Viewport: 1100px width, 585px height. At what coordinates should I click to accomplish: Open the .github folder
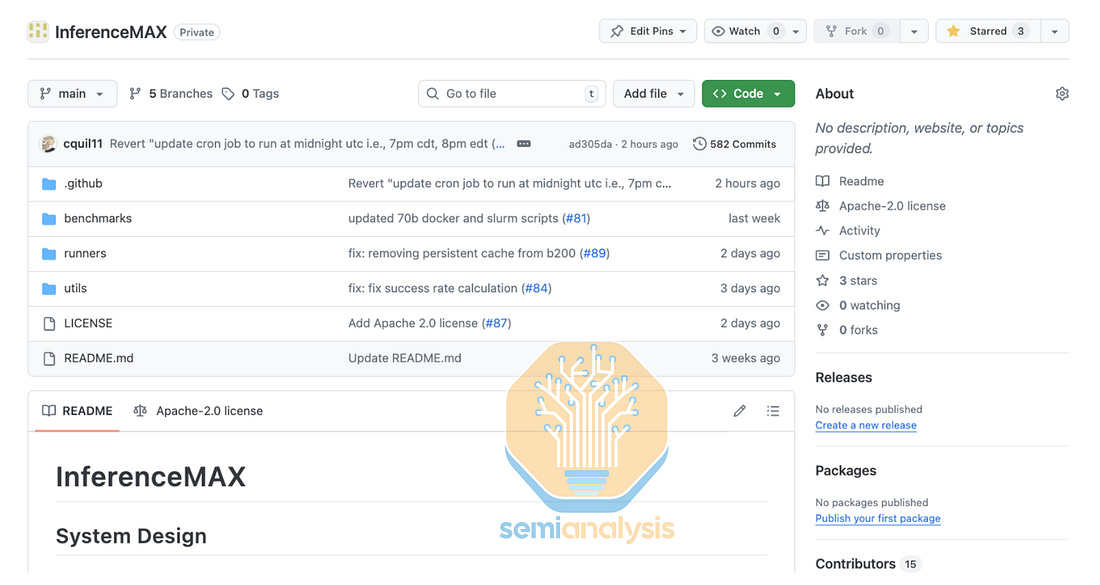pos(83,183)
